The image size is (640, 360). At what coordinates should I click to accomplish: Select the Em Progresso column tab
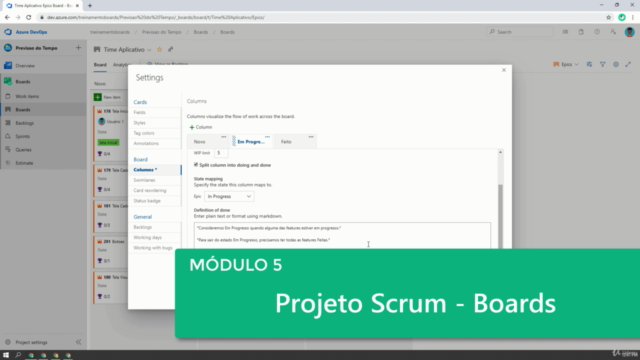[251, 141]
